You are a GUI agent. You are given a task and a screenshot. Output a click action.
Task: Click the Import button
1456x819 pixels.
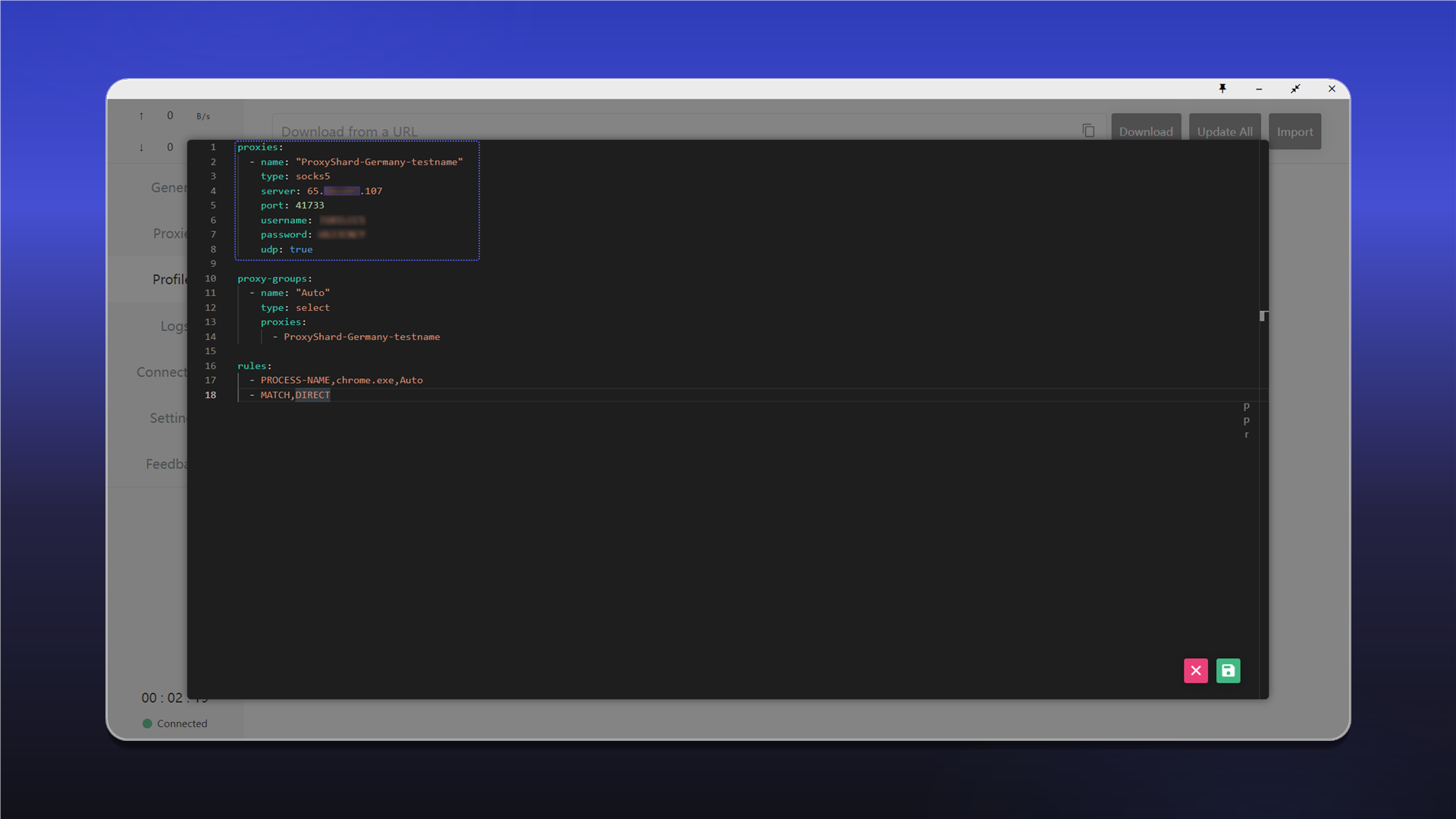click(1294, 131)
